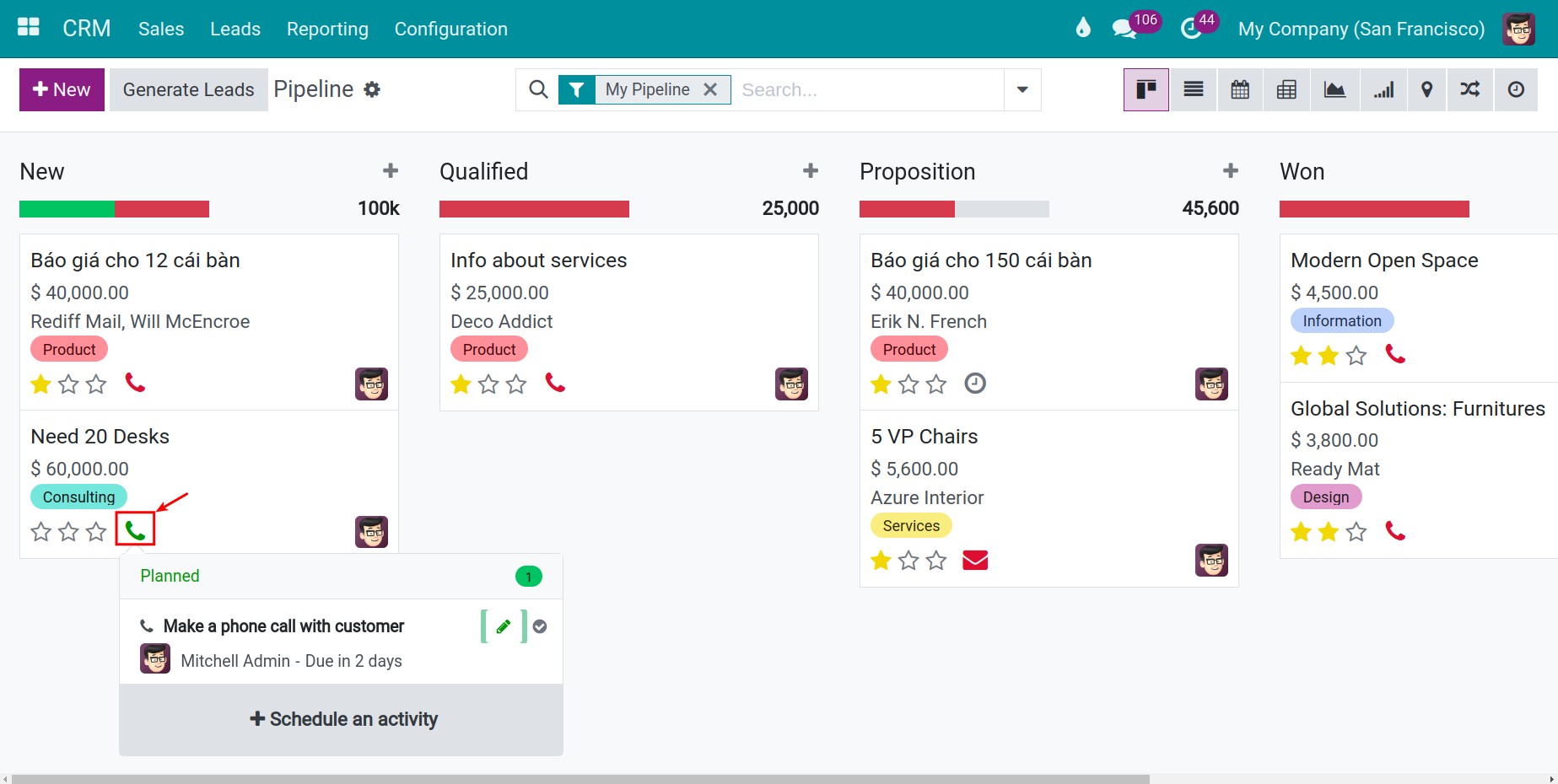The image size is (1558, 784).
Task: Click the New button
Action: pos(62,89)
